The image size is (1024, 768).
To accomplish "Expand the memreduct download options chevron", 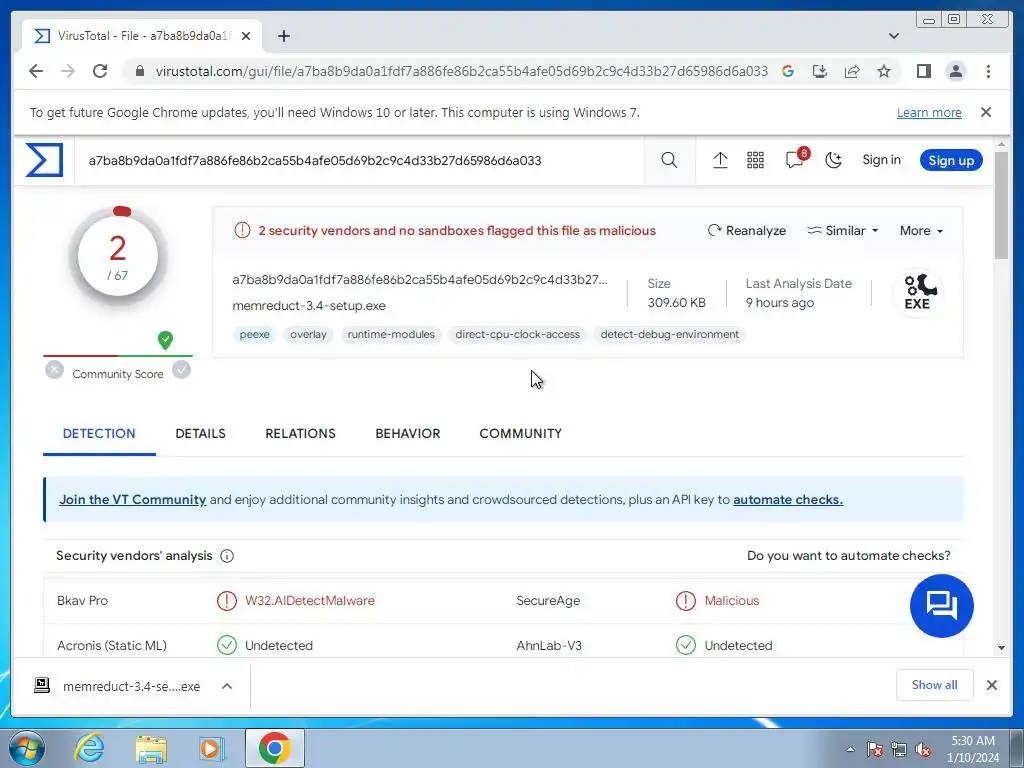I will click(x=227, y=686).
